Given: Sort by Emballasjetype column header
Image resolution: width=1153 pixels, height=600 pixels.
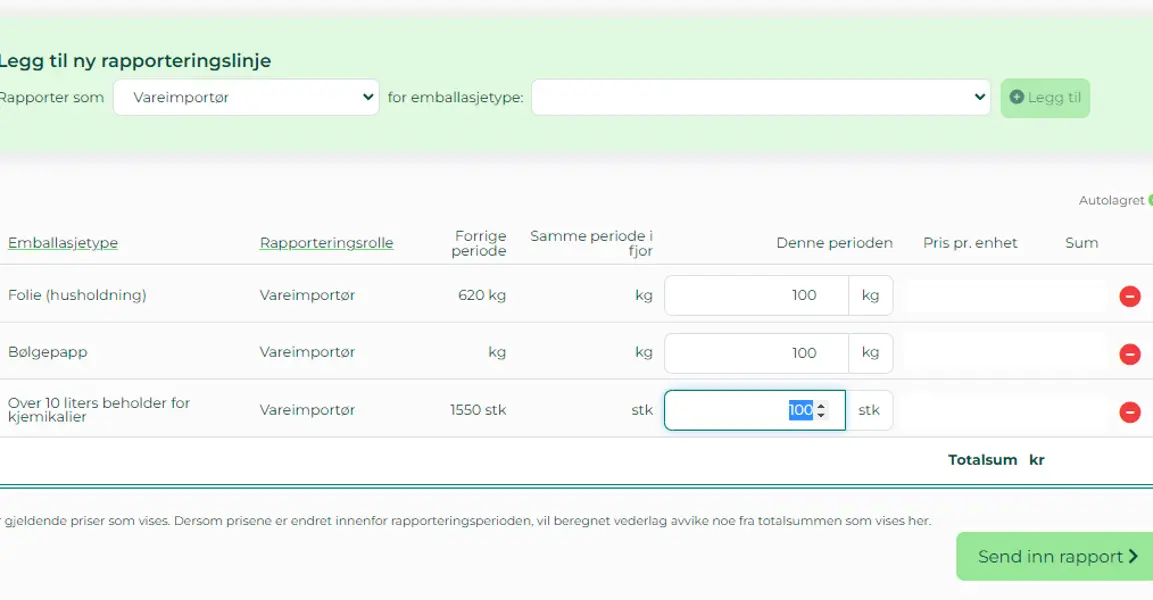Looking at the screenshot, I should coord(63,243).
